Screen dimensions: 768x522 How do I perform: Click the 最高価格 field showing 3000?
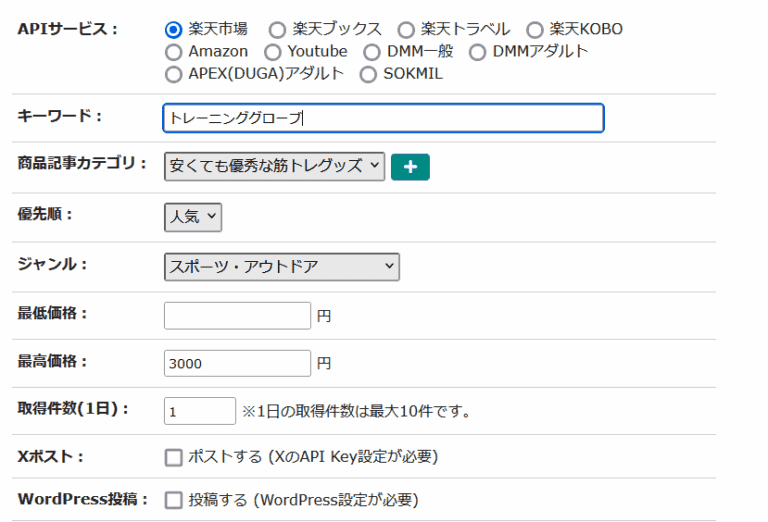(237, 363)
